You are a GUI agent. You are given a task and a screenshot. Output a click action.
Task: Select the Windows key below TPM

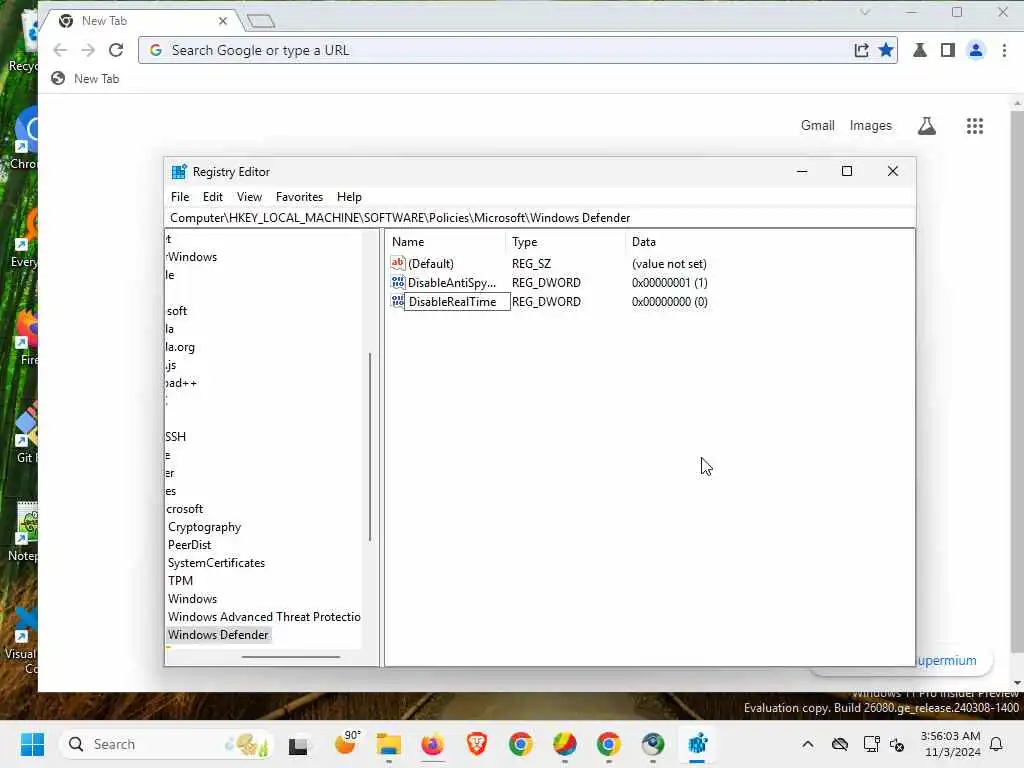click(x=192, y=599)
